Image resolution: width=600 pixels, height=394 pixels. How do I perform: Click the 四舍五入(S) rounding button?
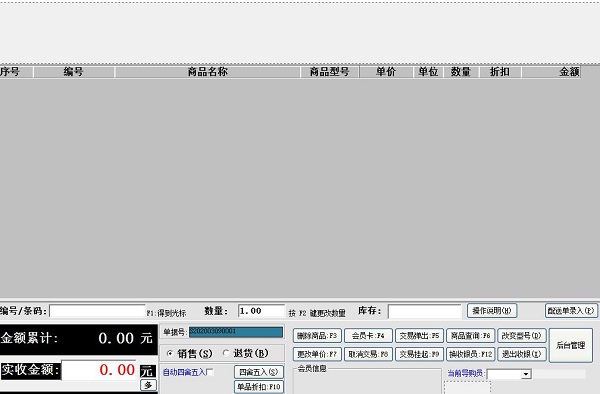[259, 372]
